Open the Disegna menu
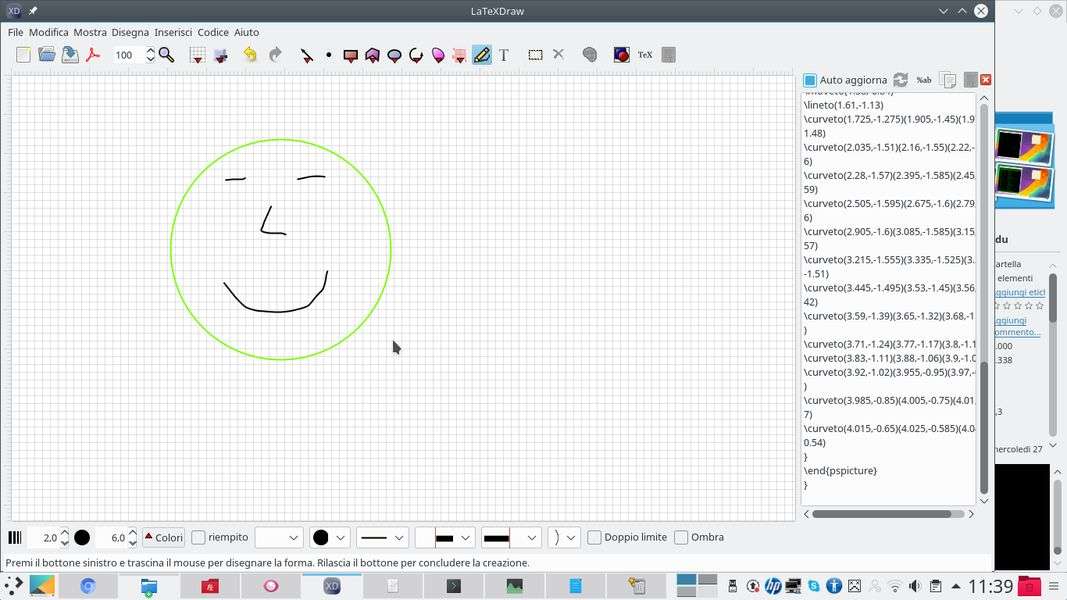 tap(130, 32)
